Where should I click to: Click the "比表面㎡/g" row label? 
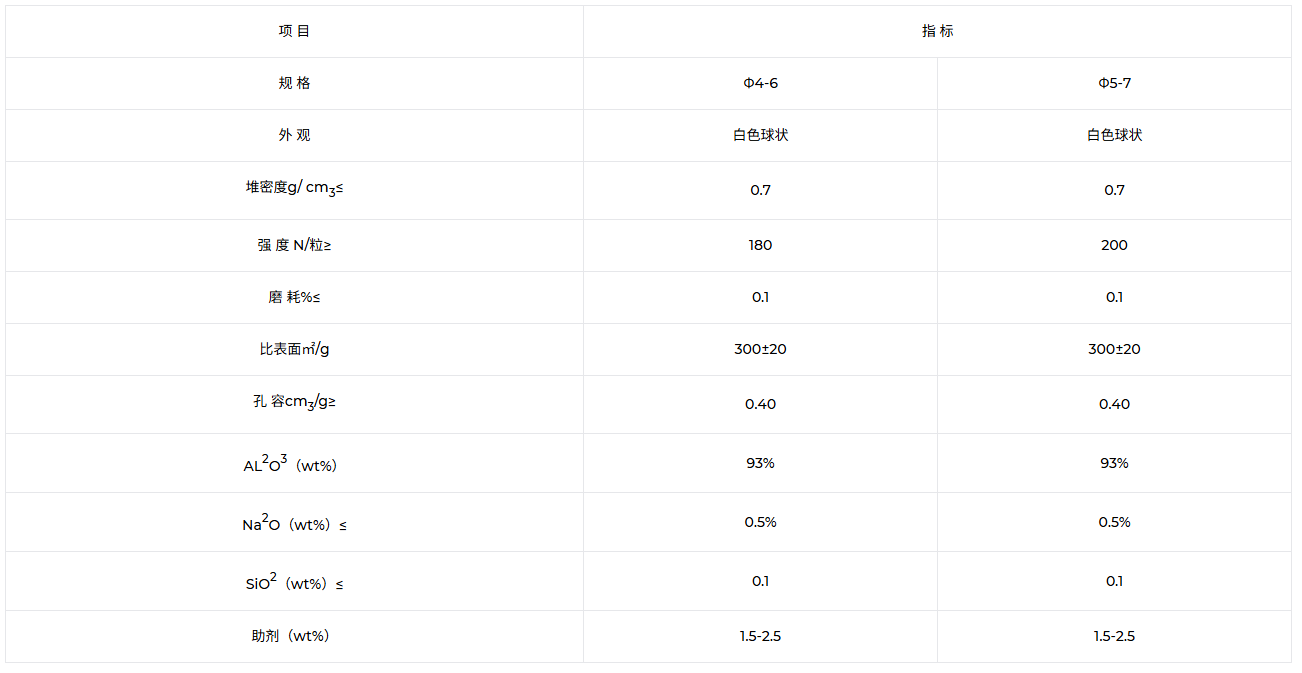pos(295,349)
